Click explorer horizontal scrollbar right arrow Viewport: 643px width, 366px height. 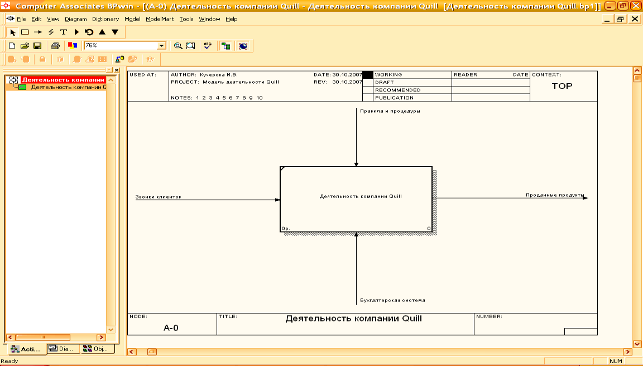click(x=101, y=337)
